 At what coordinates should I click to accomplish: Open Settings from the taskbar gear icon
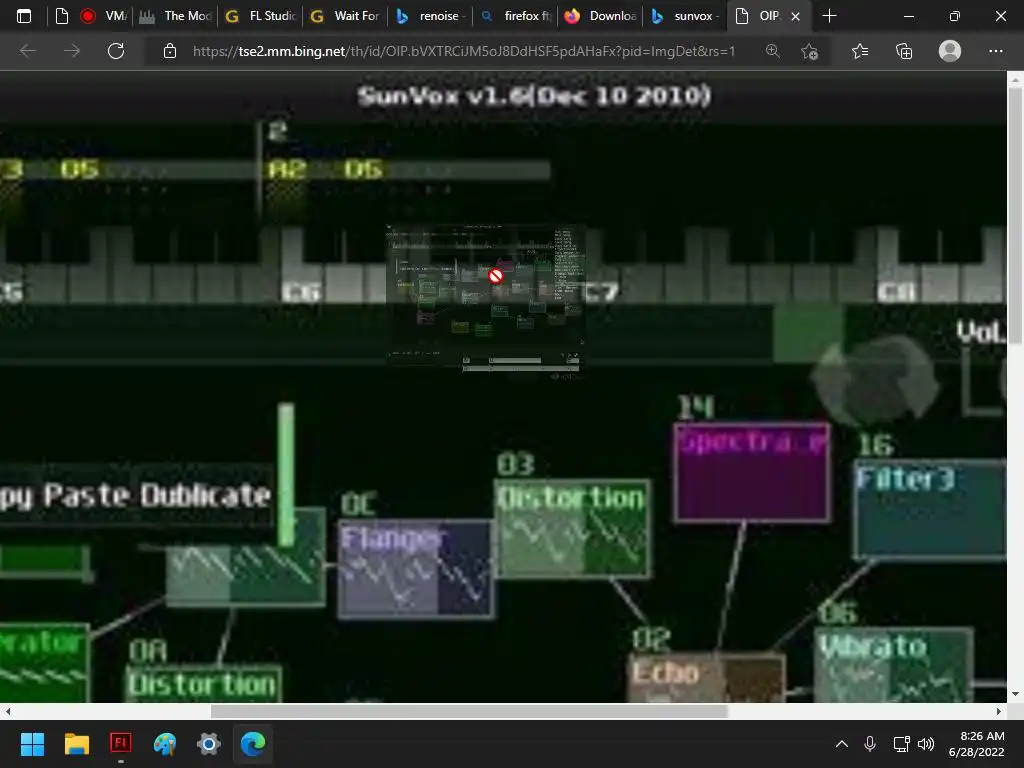click(x=209, y=744)
